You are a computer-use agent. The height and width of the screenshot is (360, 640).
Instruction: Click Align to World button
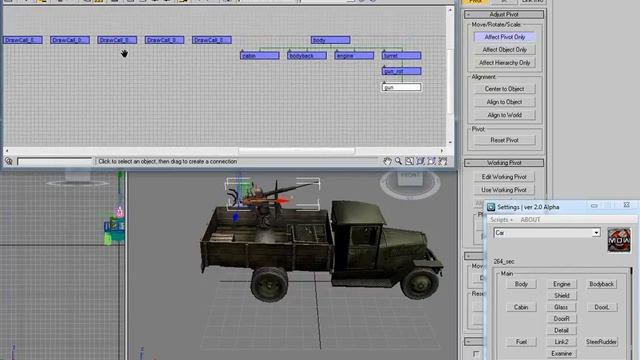505,115
